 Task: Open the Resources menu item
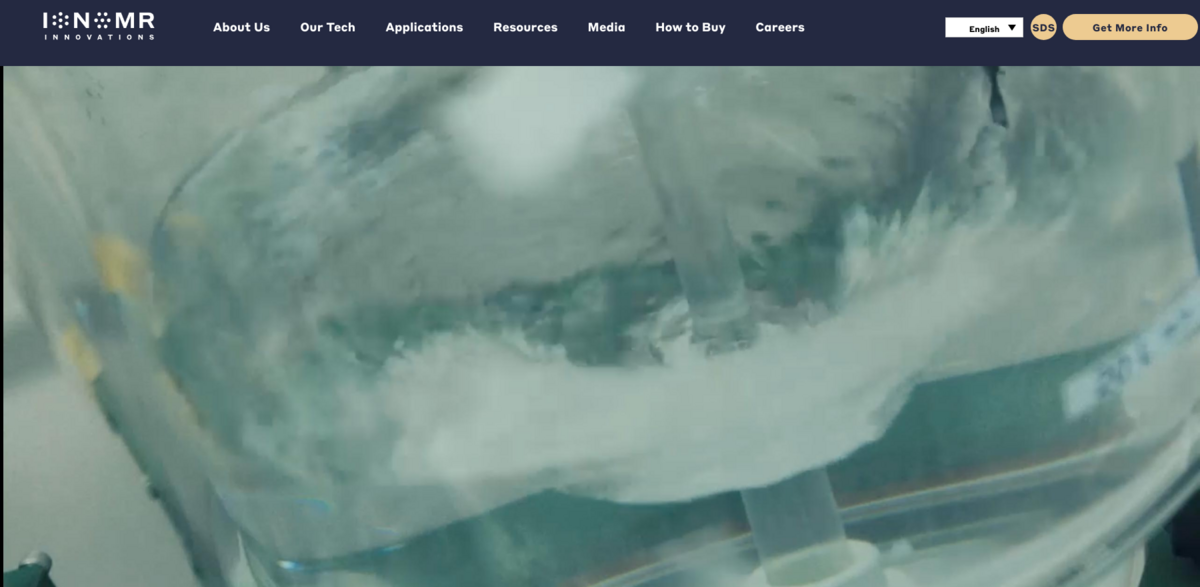(525, 27)
